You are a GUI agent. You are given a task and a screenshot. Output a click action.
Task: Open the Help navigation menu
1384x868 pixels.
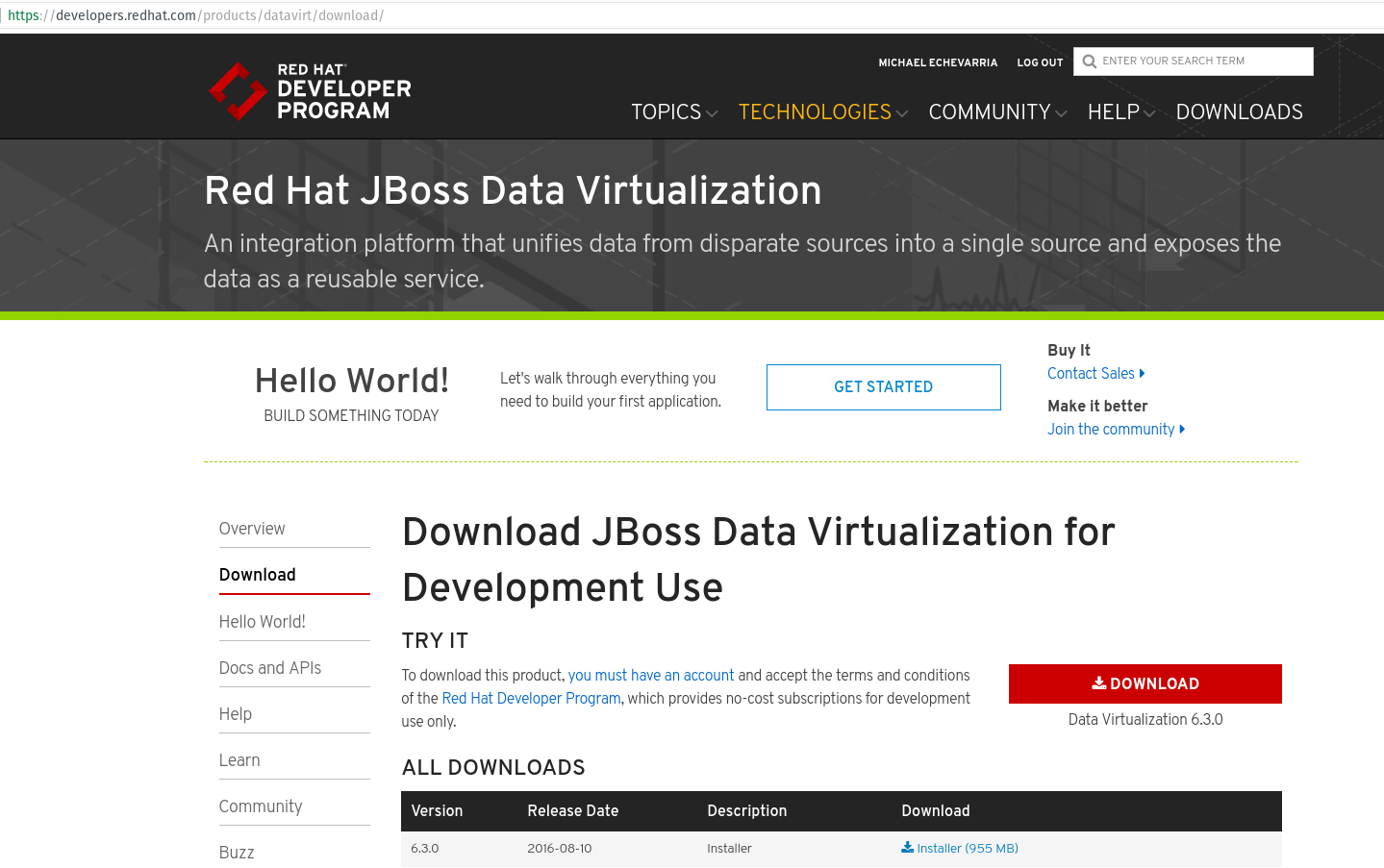click(x=1114, y=112)
